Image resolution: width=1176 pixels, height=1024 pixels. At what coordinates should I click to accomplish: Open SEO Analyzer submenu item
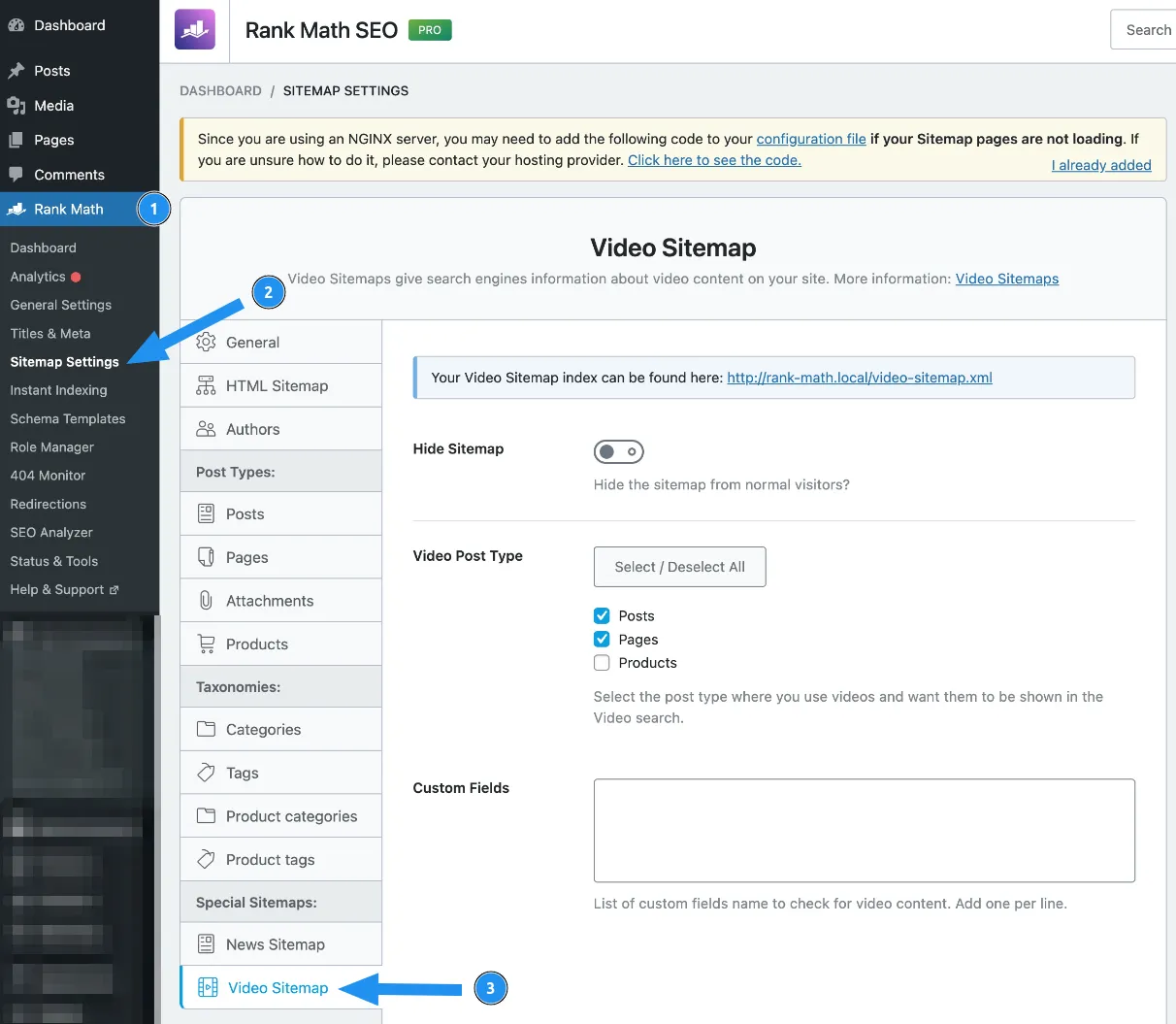(51, 532)
